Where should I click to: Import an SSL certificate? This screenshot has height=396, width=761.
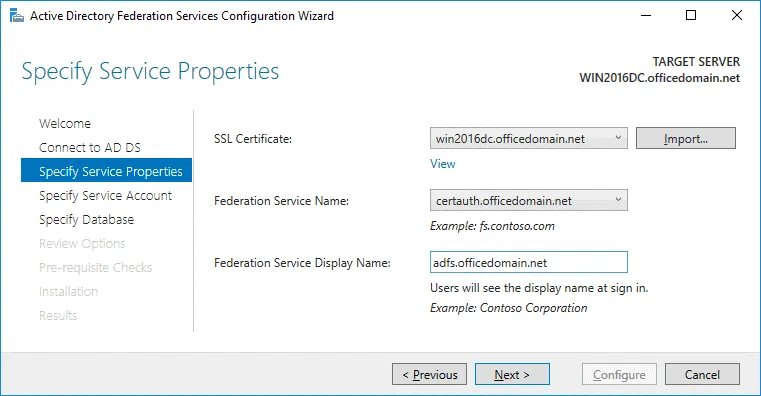point(686,138)
